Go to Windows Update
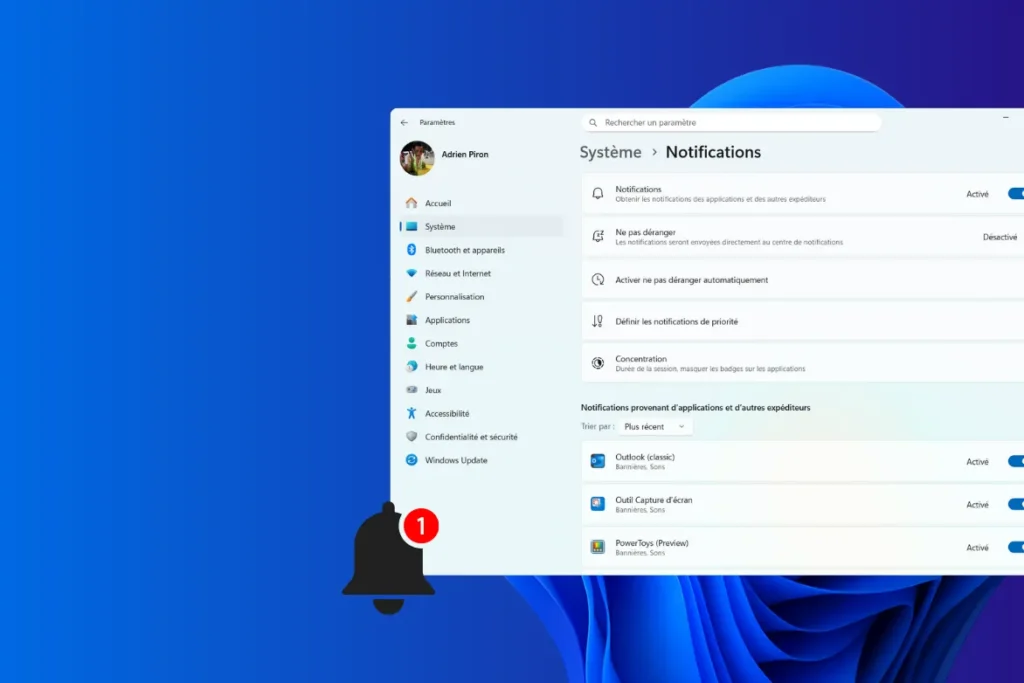The image size is (1024, 683). [x=456, y=460]
